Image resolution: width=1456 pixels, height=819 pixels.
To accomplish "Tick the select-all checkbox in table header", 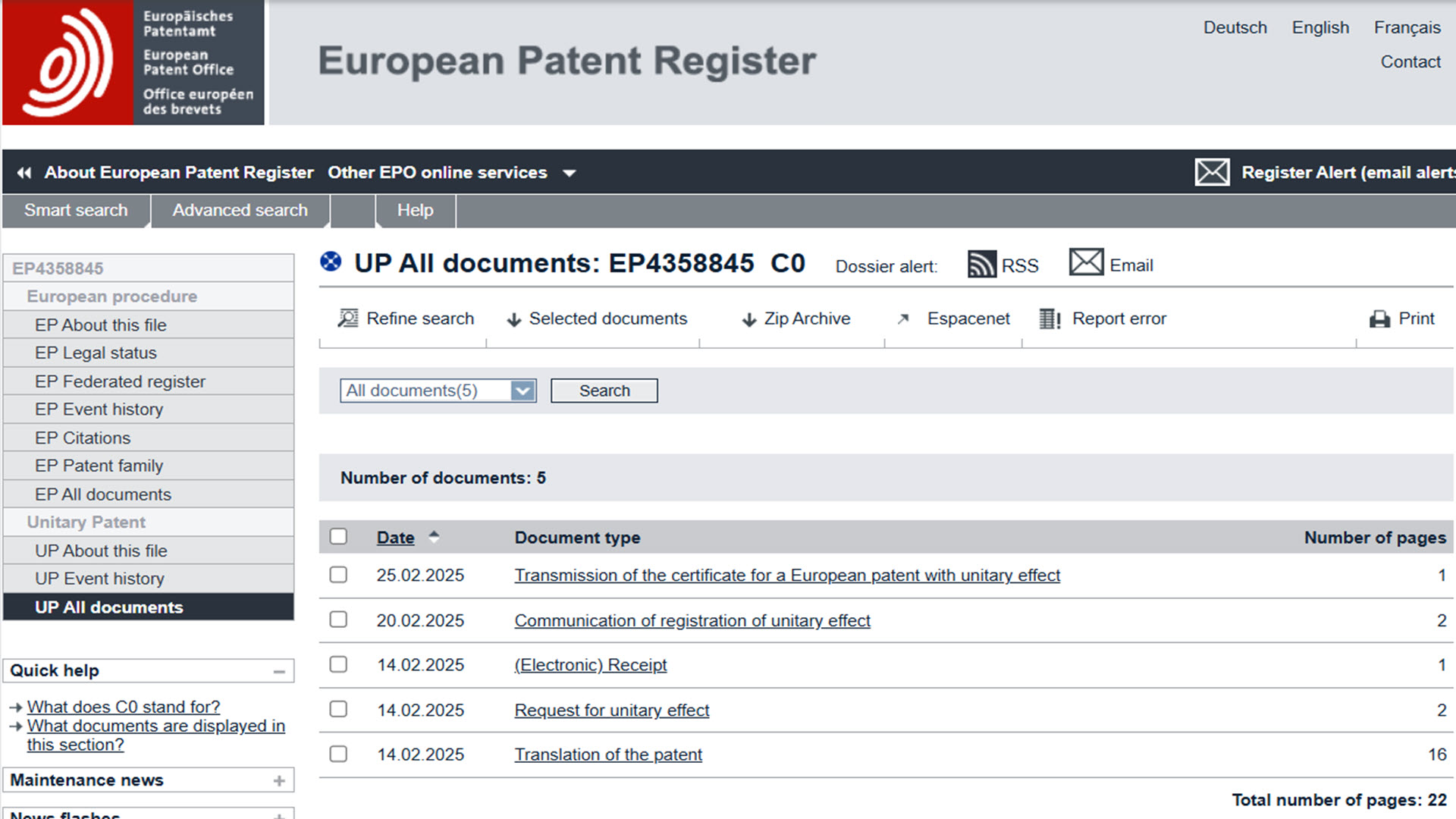I will pyautogui.click(x=338, y=537).
